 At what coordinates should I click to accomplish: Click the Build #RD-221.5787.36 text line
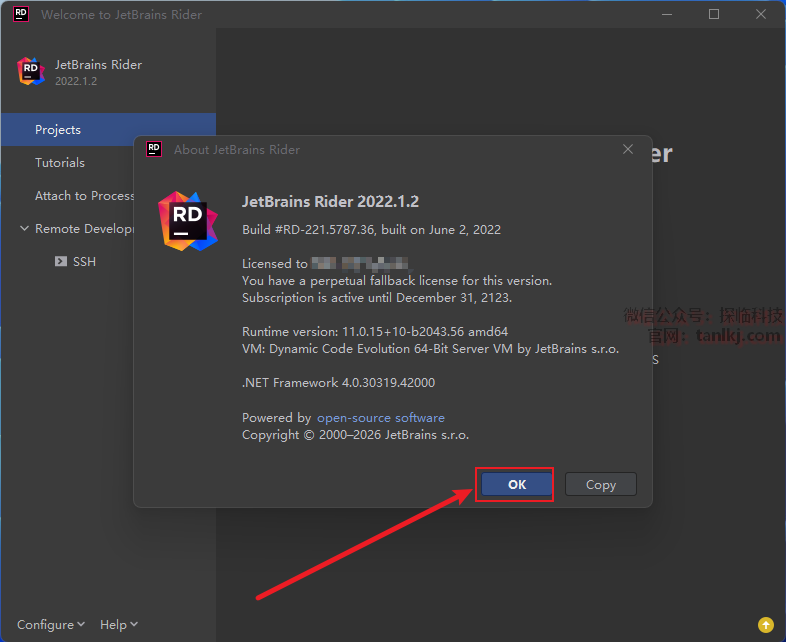371,229
